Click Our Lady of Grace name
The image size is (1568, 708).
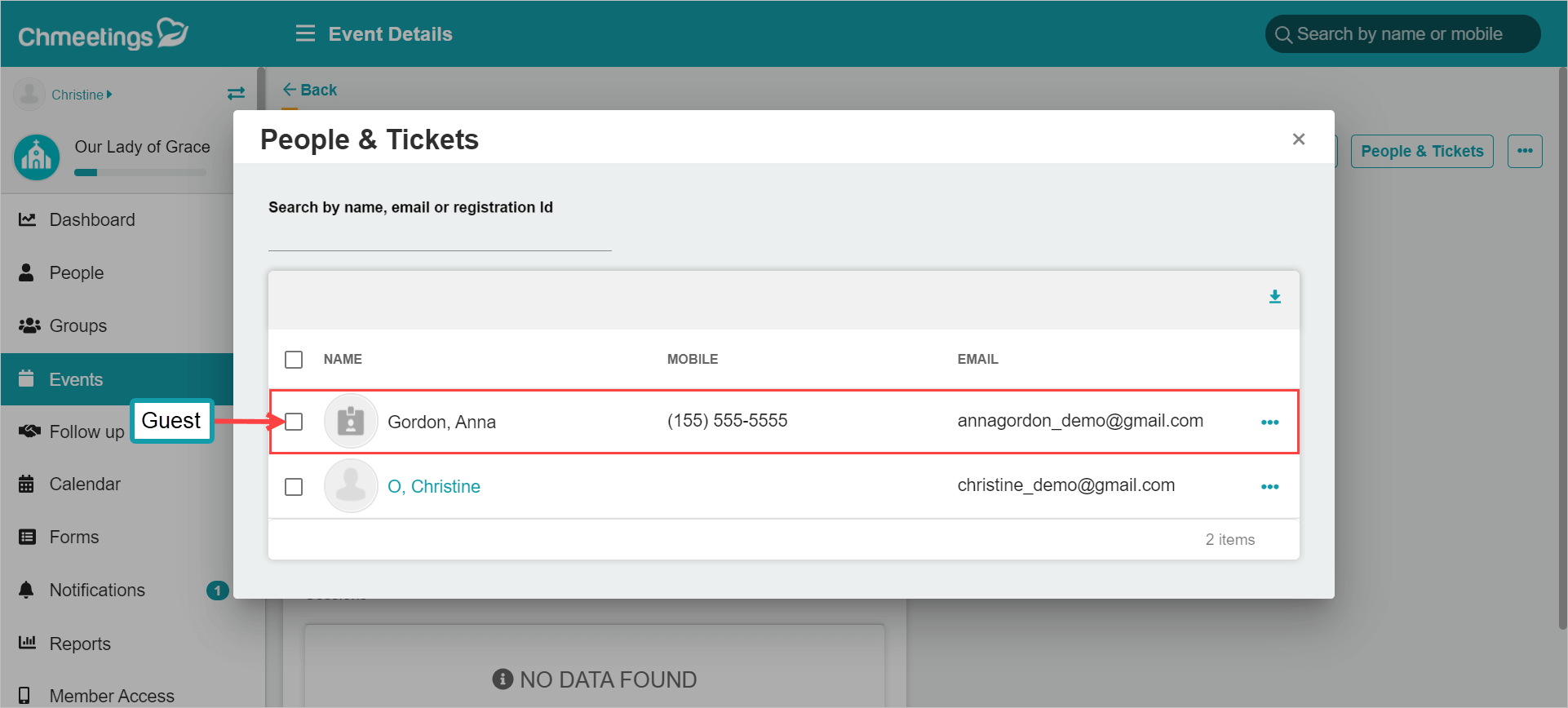coord(142,147)
